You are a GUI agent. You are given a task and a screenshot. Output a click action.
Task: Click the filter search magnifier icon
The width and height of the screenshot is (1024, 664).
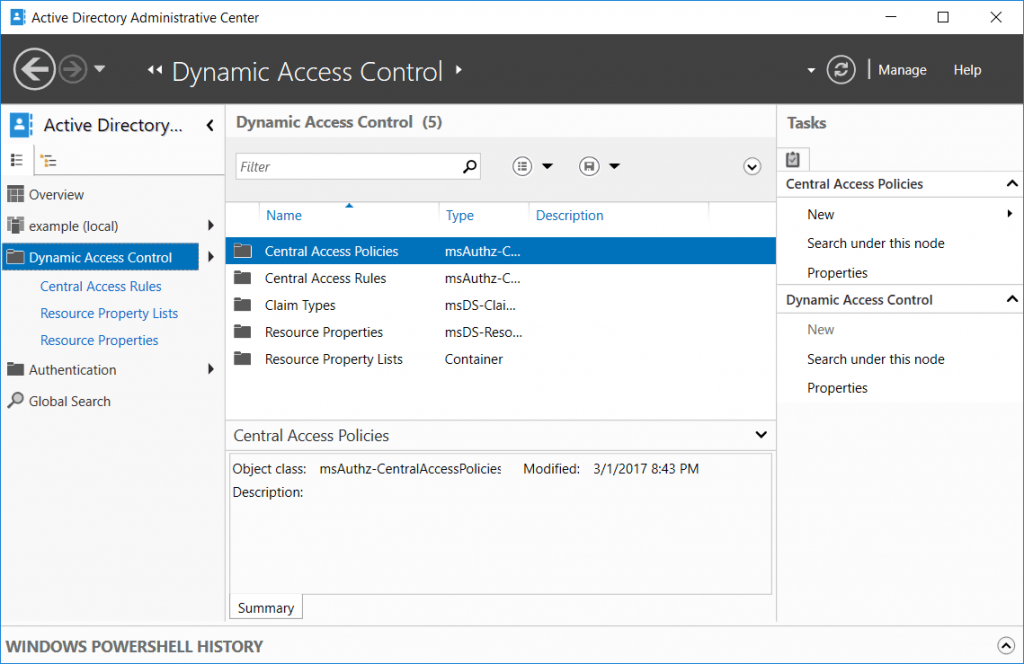(x=469, y=165)
